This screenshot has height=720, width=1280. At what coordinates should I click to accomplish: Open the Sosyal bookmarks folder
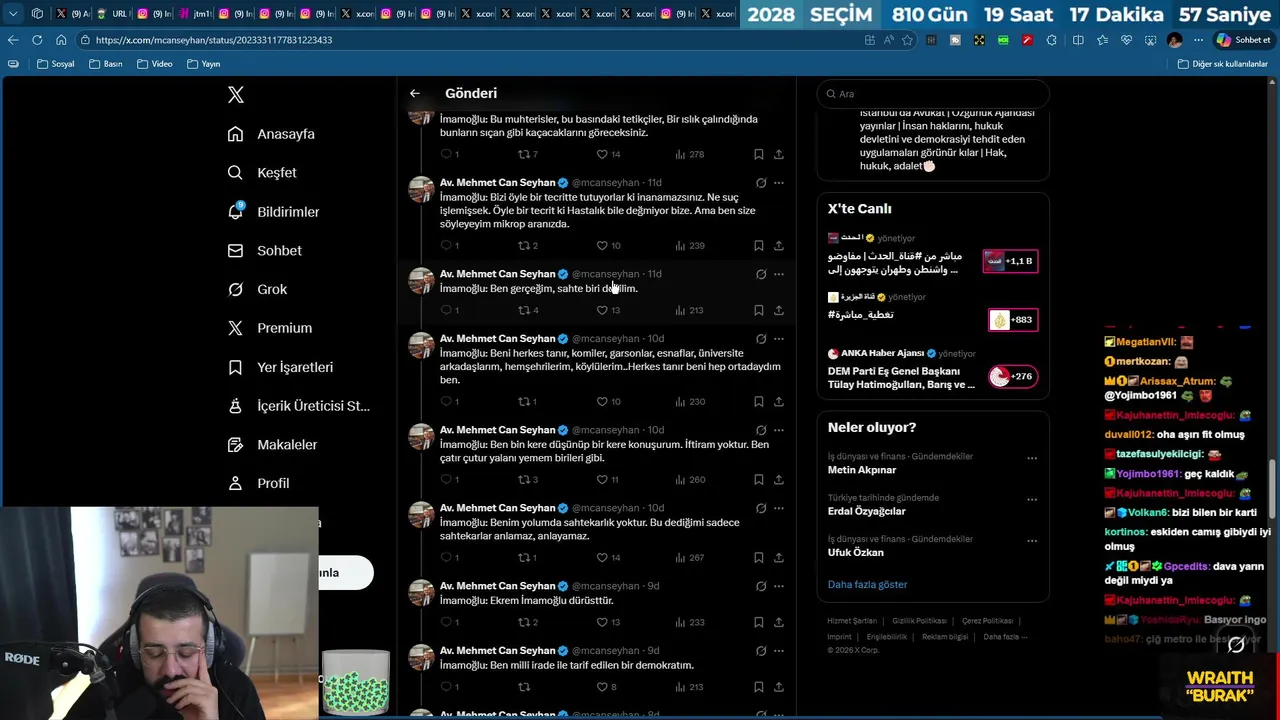point(56,64)
